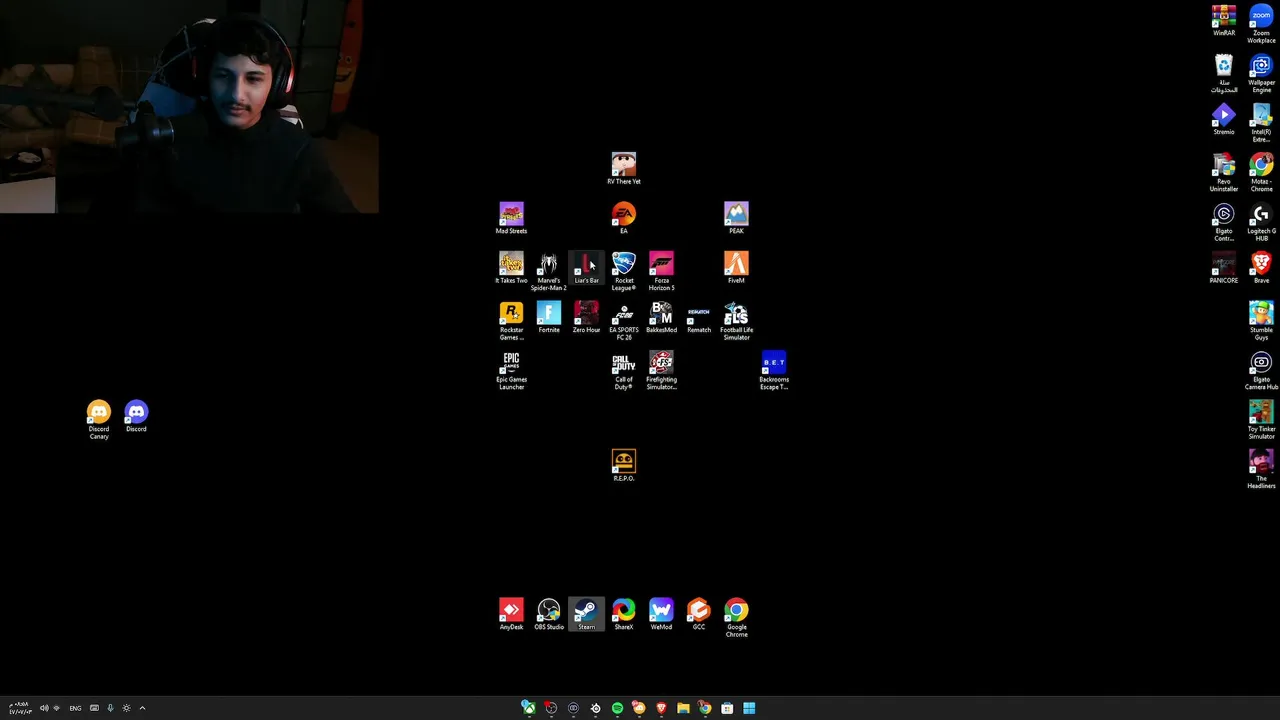
Task: Open the Revo Uninstaller shortcut
Action: click(1224, 173)
